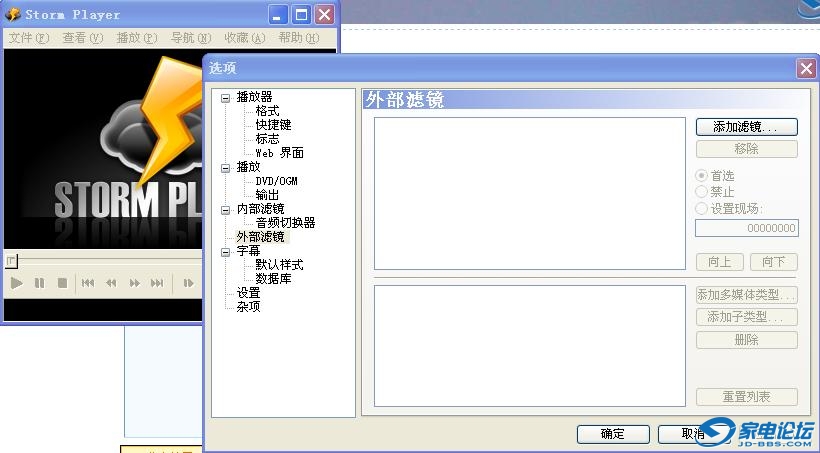Minimize the Storm Player window
Image resolution: width=820 pixels, height=453 pixels.
tap(278, 15)
